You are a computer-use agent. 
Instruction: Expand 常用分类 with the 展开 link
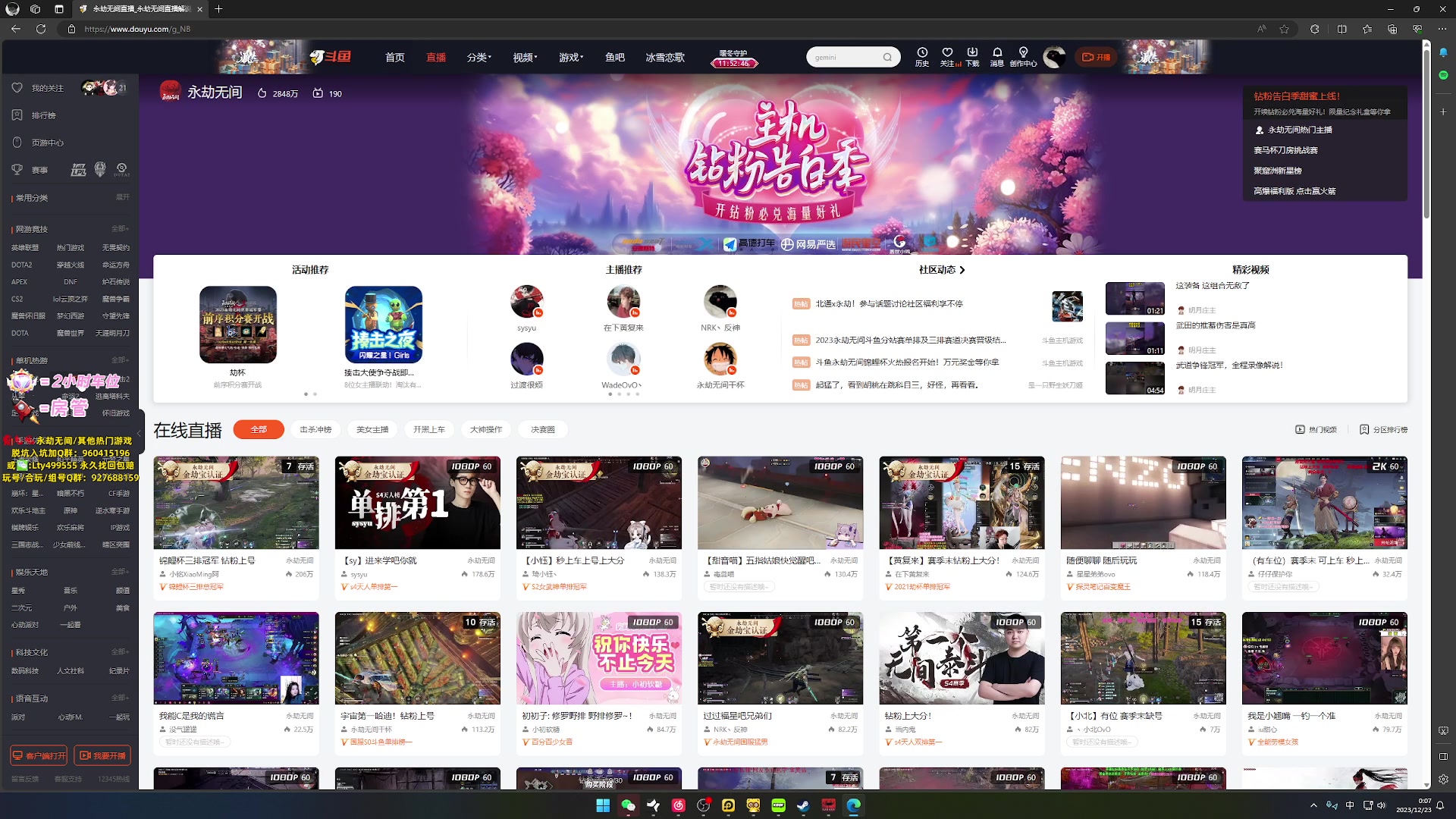(x=122, y=197)
